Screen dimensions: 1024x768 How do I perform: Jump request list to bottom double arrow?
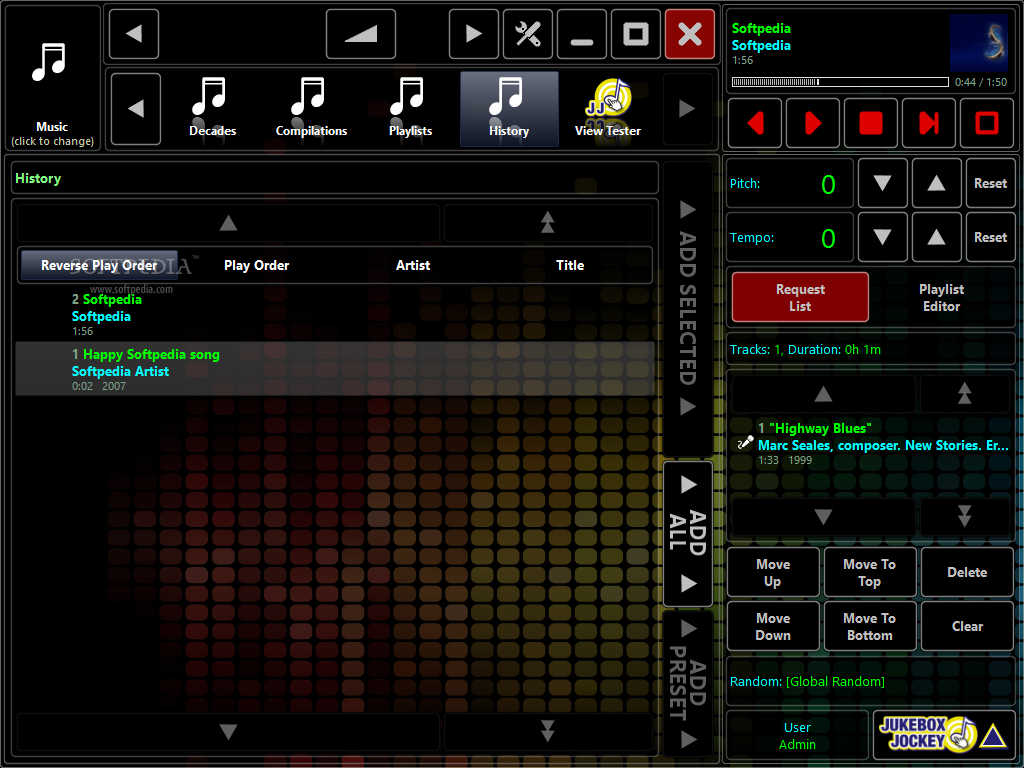(965, 517)
